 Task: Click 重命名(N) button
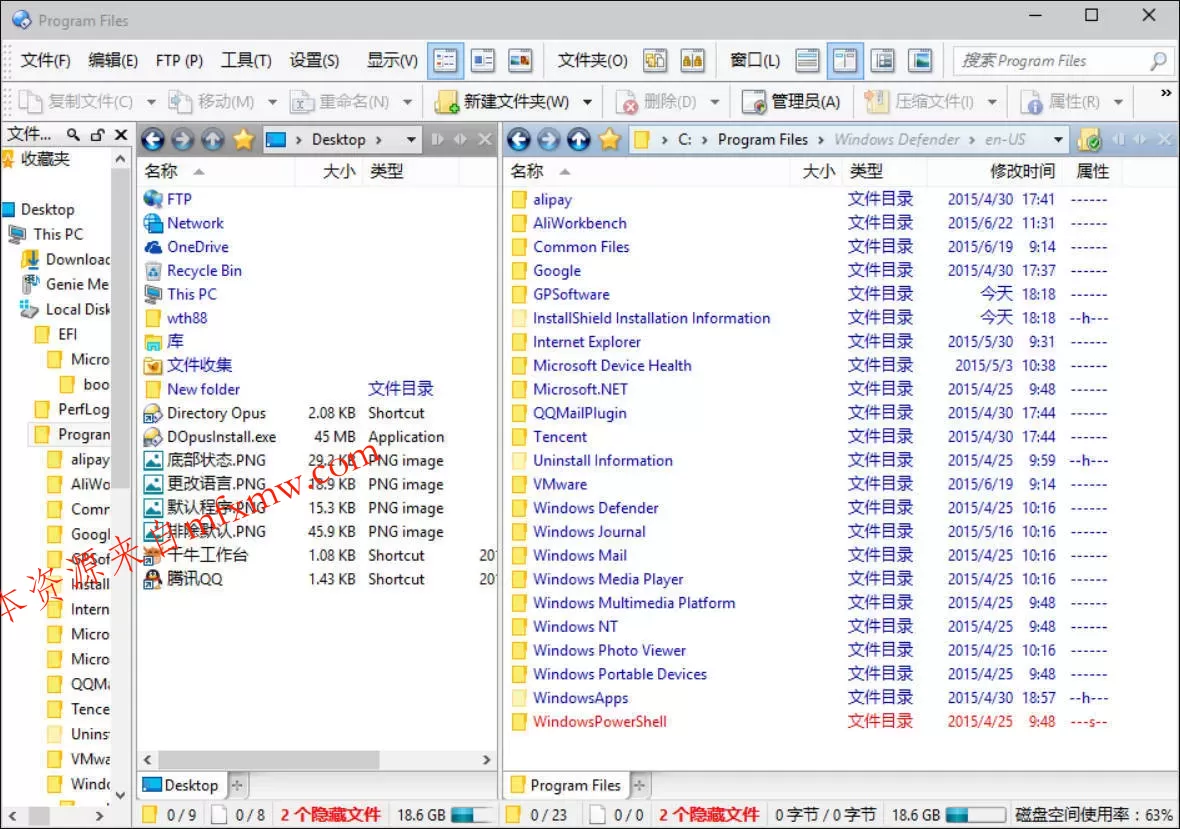[341, 102]
